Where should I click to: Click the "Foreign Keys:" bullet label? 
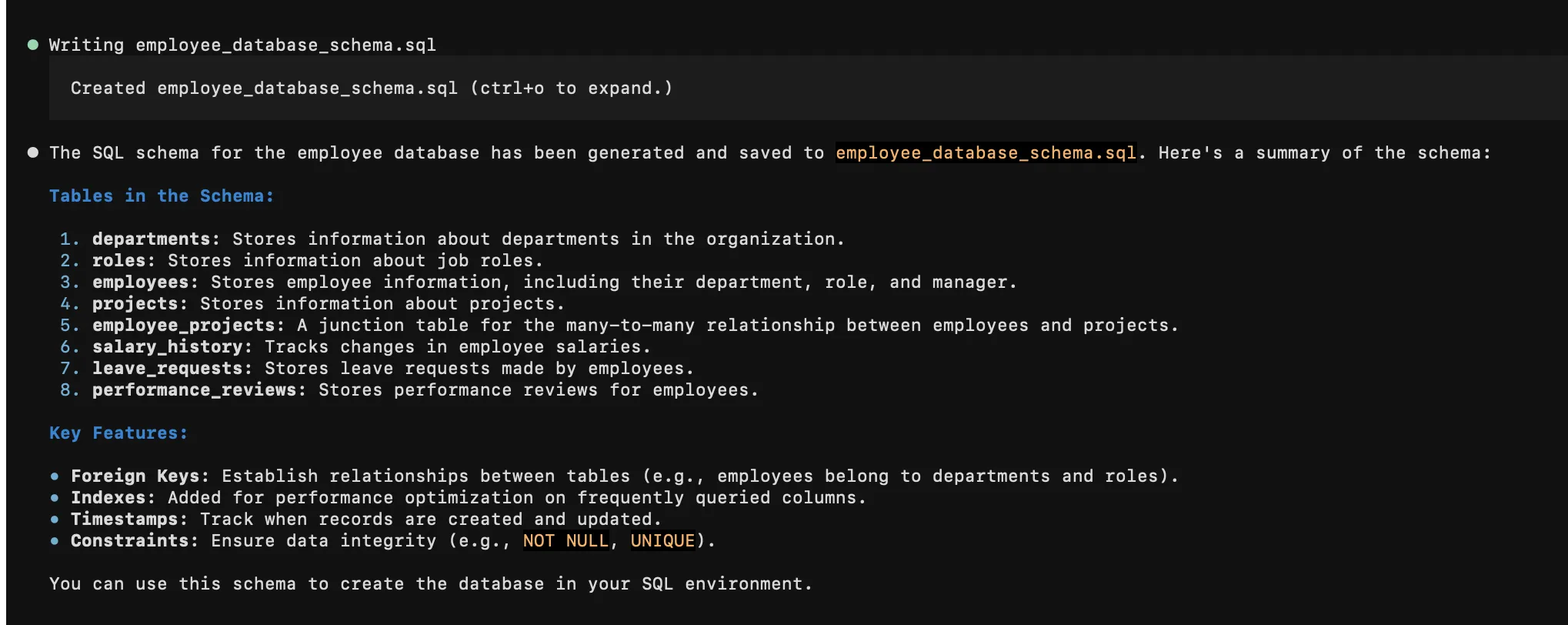point(140,476)
